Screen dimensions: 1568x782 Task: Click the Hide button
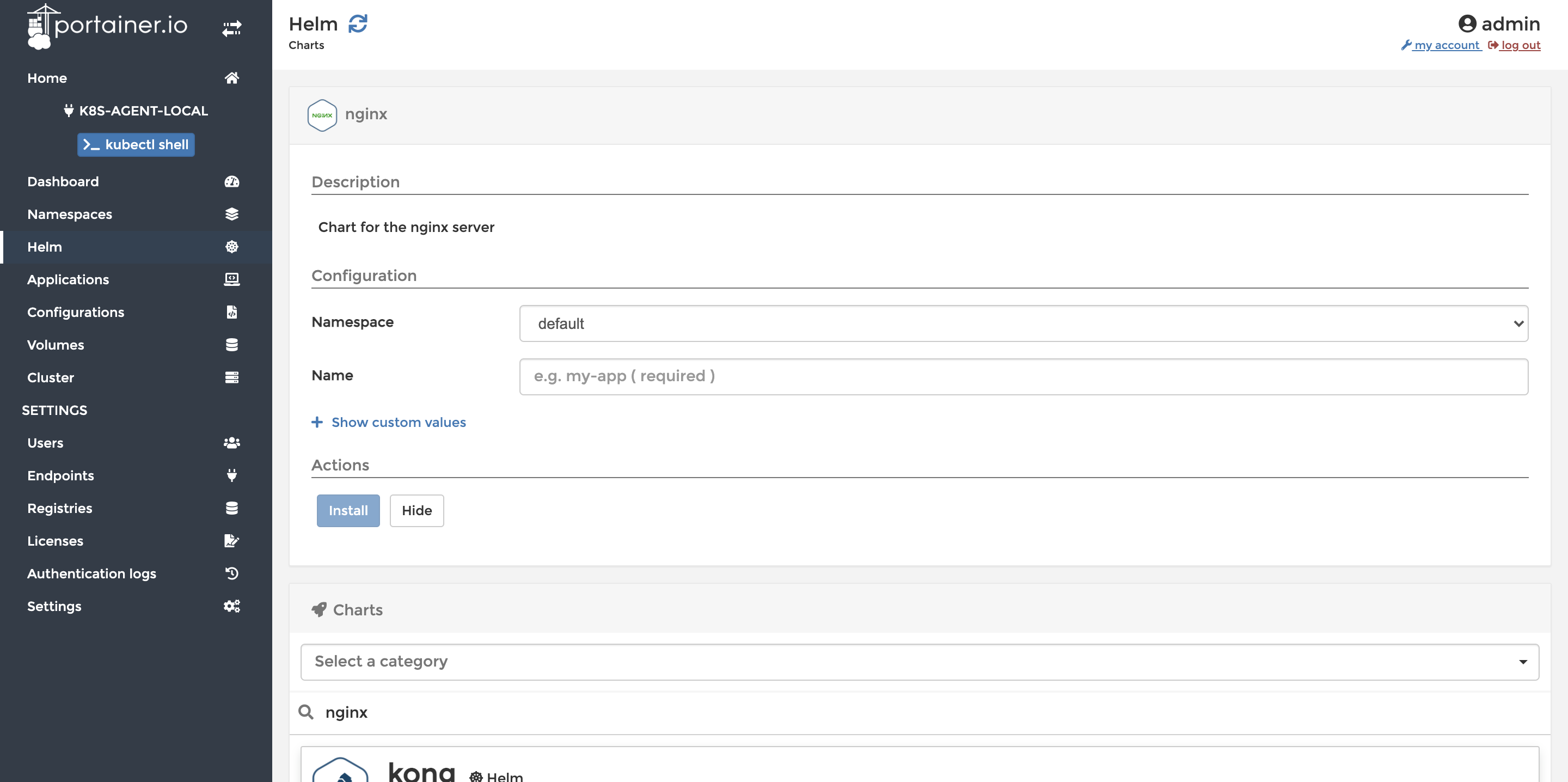417,510
